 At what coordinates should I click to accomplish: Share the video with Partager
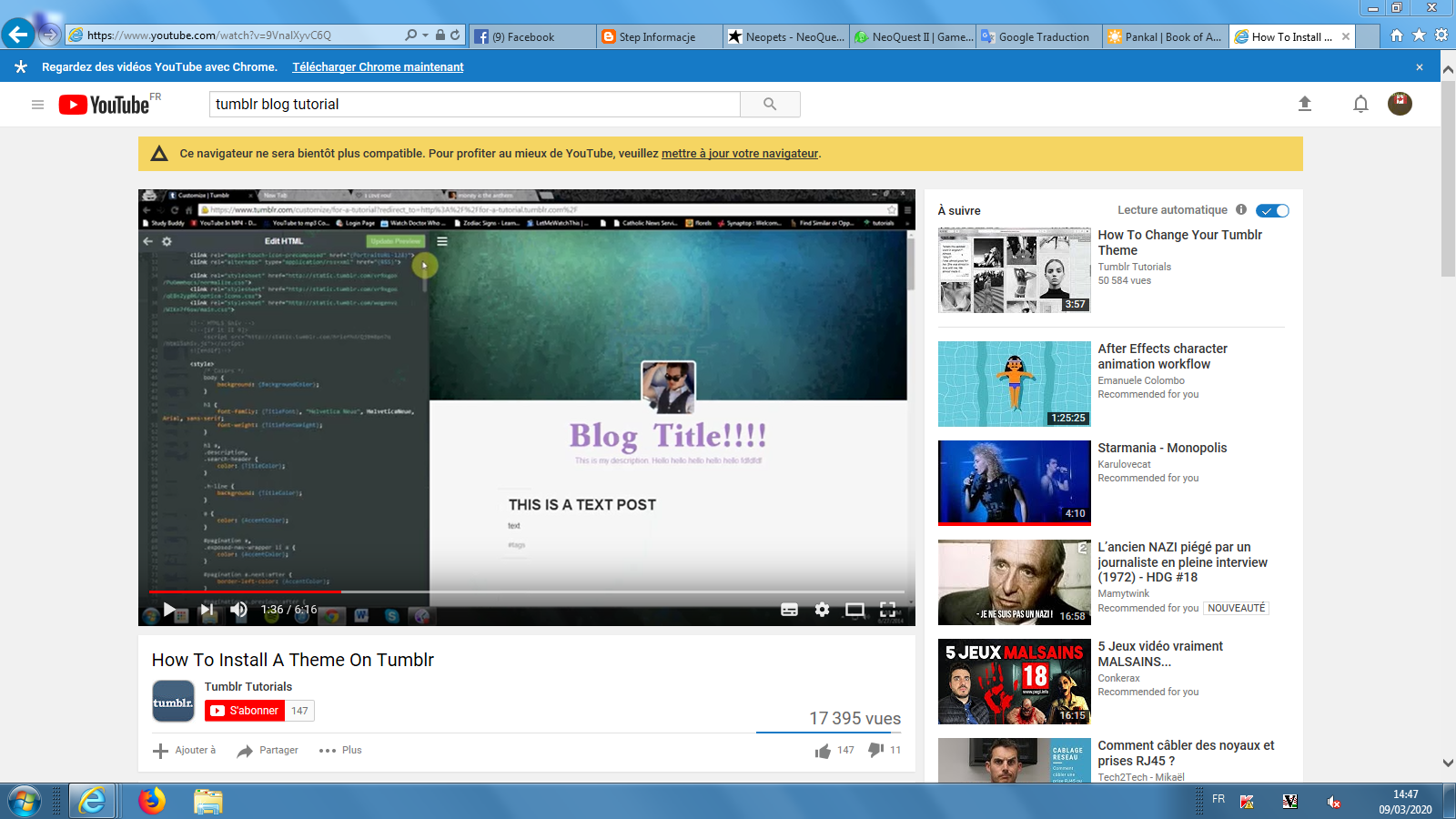tap(268, 751)
